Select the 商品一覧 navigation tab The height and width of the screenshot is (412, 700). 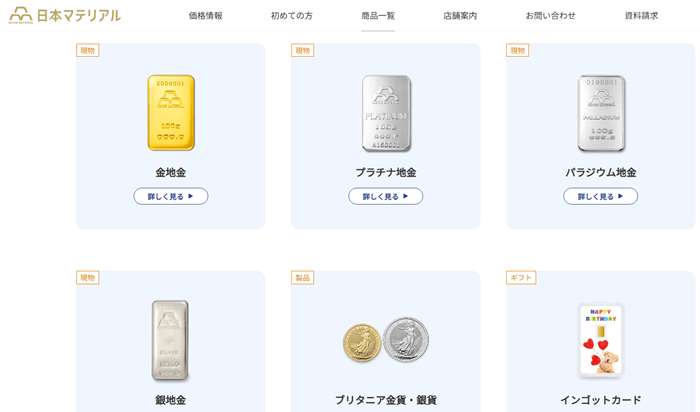coord(378,16)
